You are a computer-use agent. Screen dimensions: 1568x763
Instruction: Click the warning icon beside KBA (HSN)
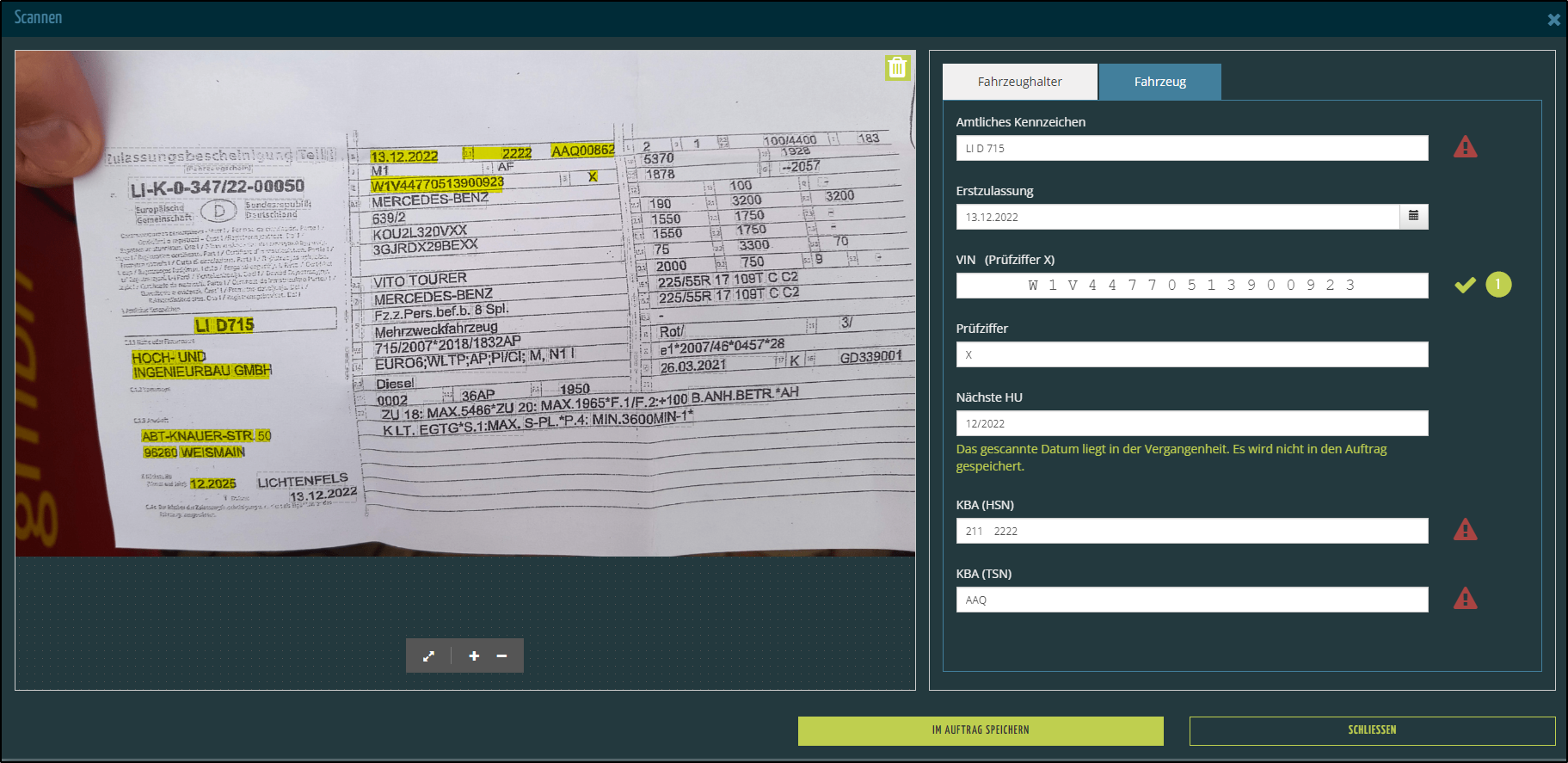[x=1465, y=530]
